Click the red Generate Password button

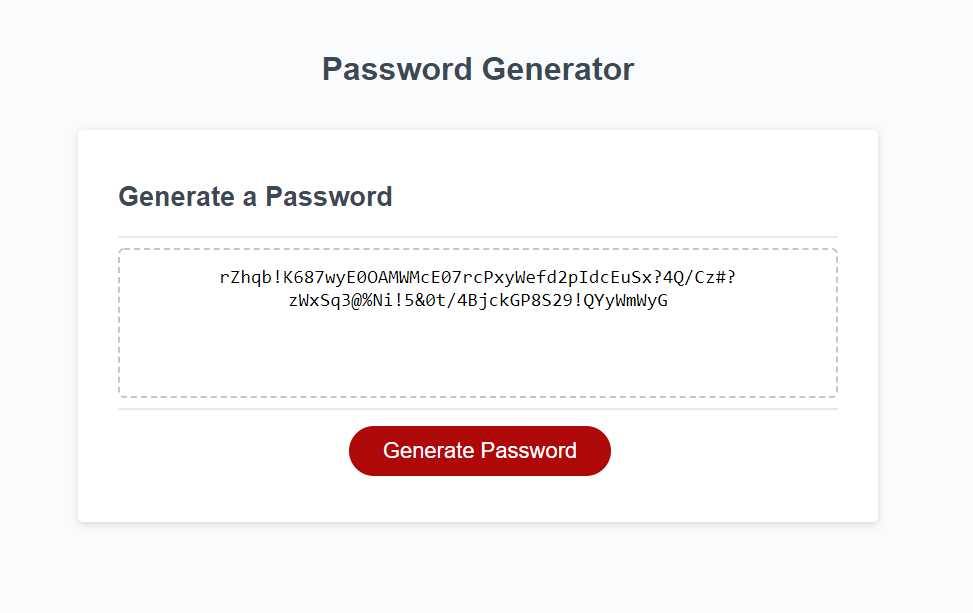[x=479, y=450]
